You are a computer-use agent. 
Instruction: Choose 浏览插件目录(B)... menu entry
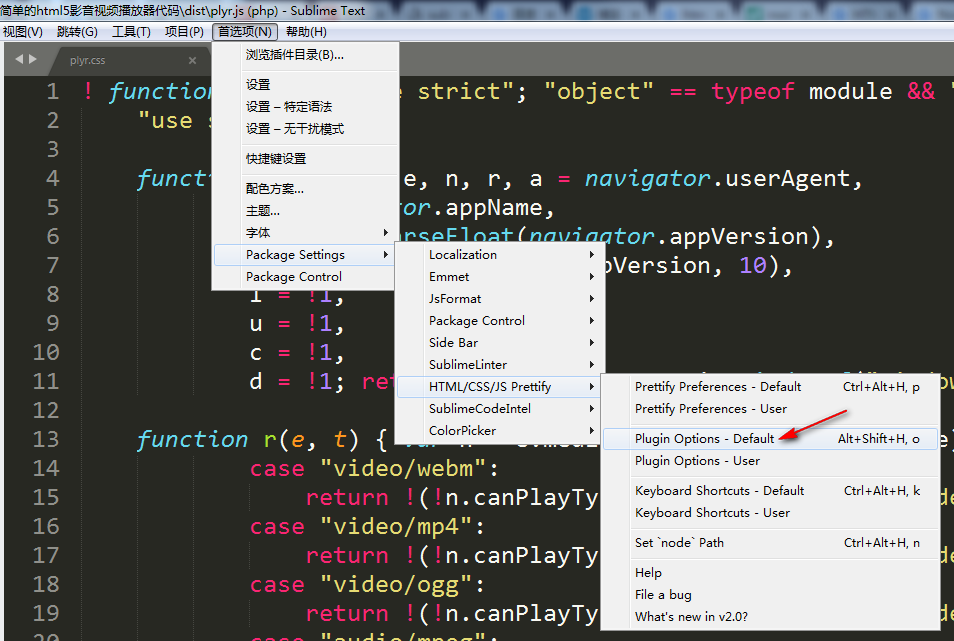click(x=305, y=55)
